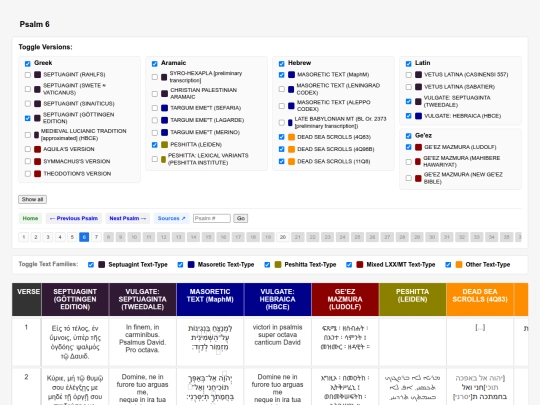The height and width of the screenshot is (405, 540).
Task: Click the Peshitta (Leiden) column header
Action: pos(413,299)
